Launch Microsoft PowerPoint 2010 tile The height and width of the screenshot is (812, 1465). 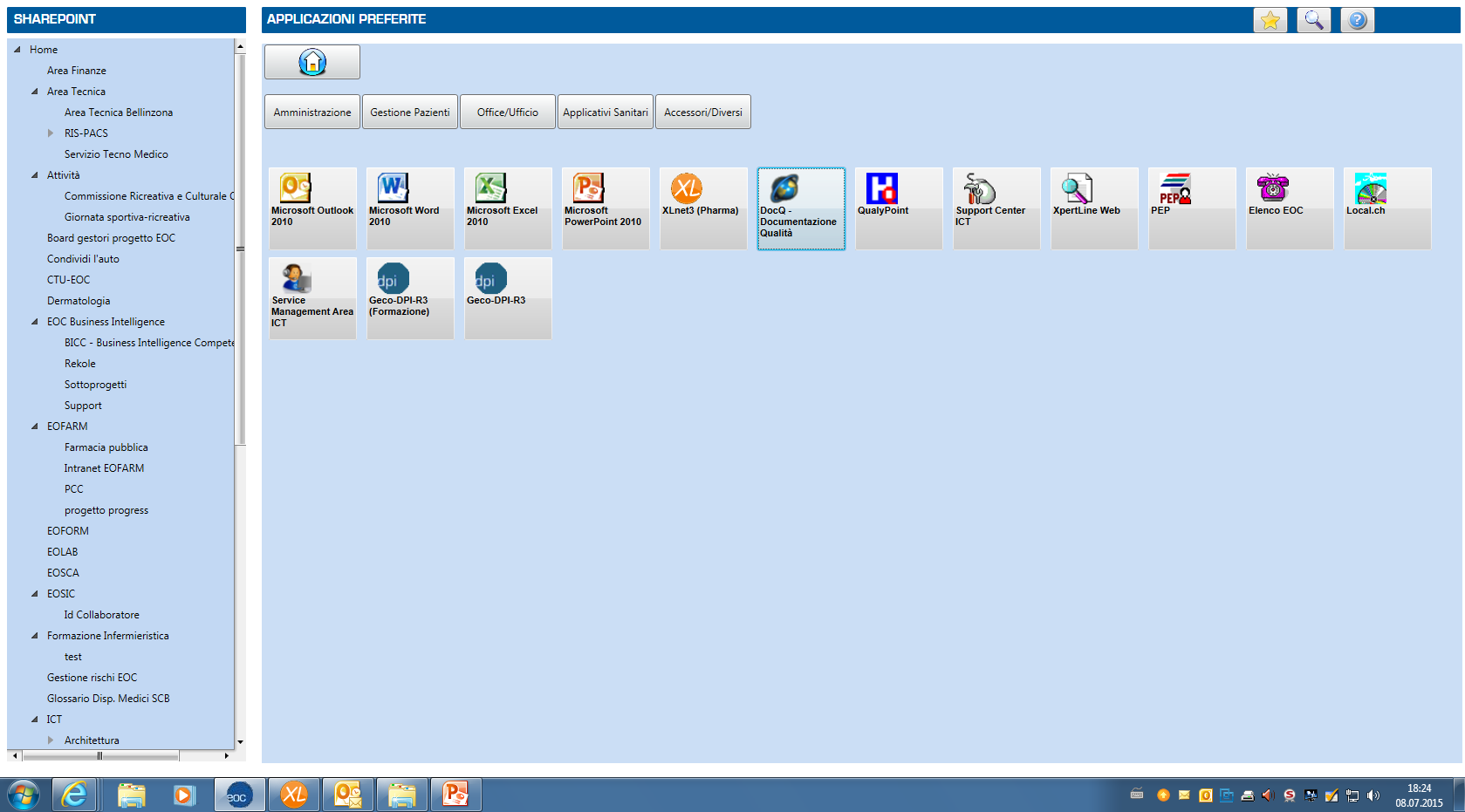[606, 208]
